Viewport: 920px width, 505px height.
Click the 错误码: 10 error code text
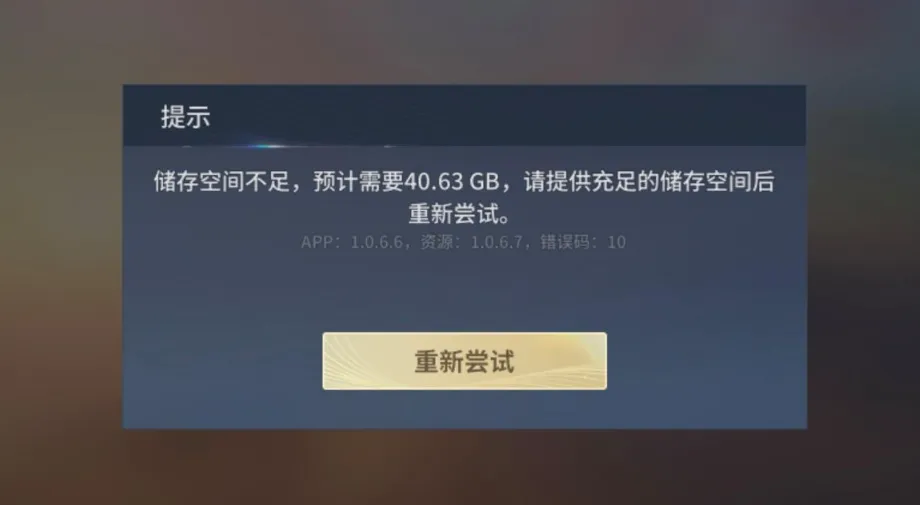(583, 242)
